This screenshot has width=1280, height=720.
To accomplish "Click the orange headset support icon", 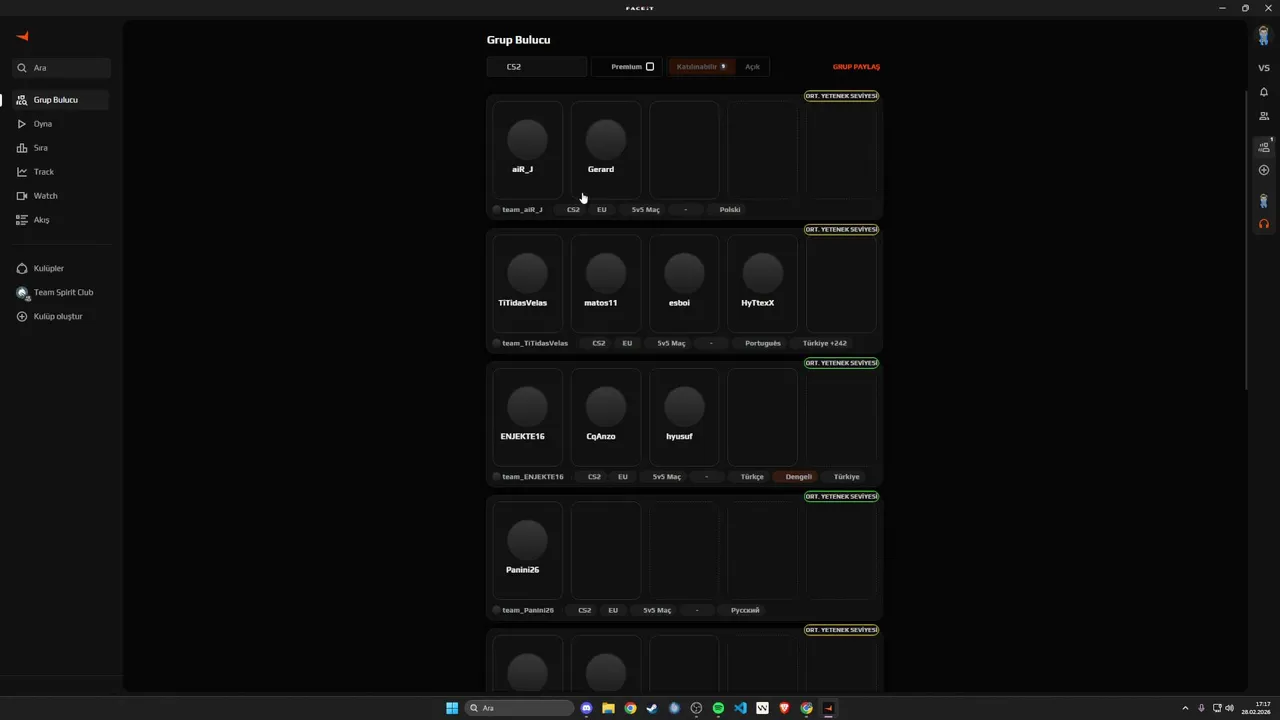I will point(1264,224).
